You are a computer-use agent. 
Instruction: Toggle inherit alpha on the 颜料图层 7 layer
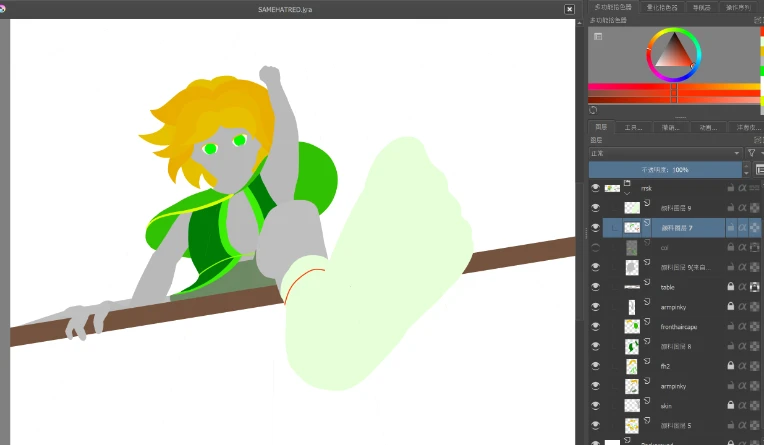point(754,228)
